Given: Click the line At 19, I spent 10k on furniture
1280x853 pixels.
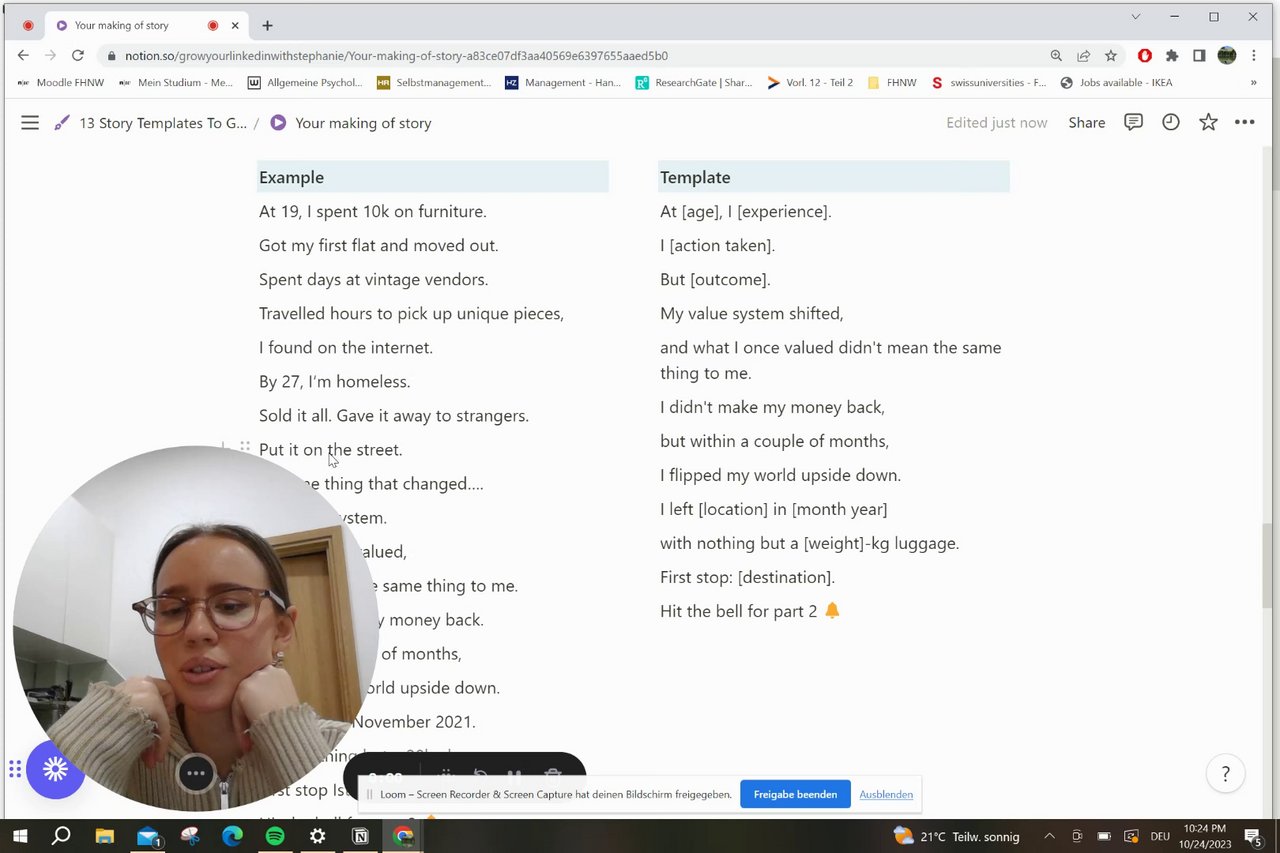Looking at the screenshot, I should point(373,212).
